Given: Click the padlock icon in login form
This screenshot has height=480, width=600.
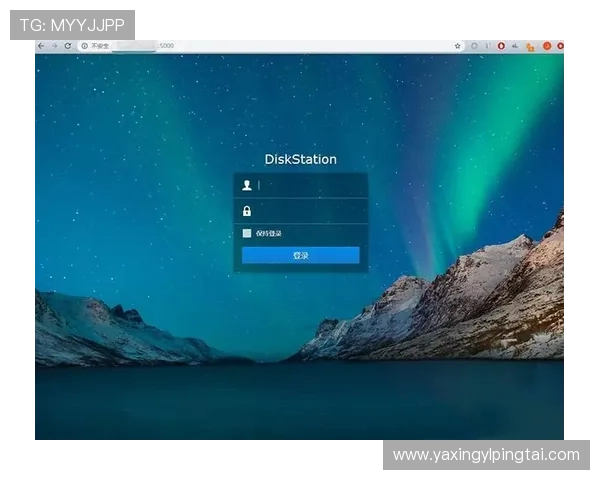Looking at the screenshot, I should pos(247,211).
